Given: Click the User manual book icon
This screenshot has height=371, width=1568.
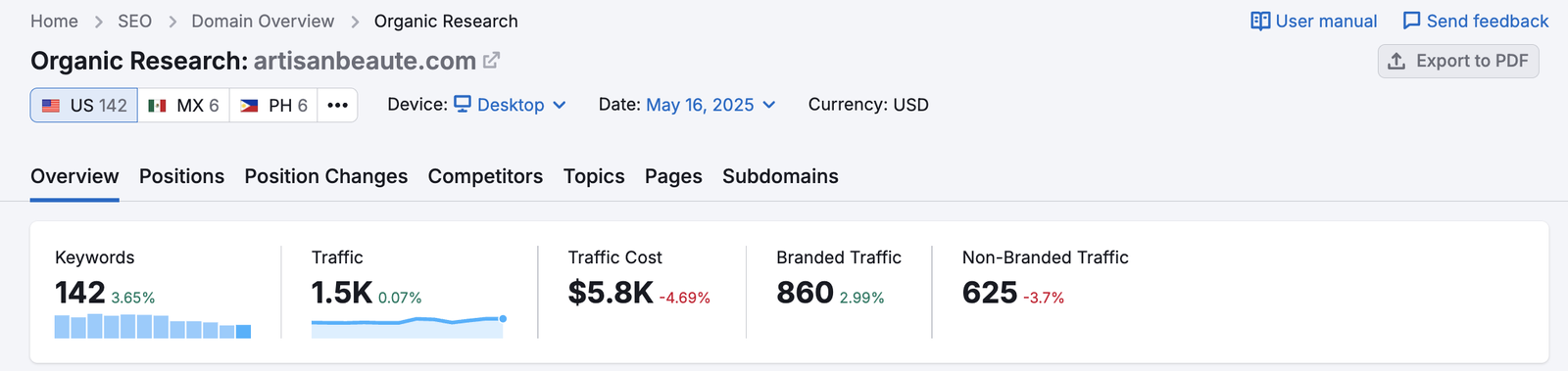Looking at the screenshot, I should pyautogui.click(x=1260, y=21).
